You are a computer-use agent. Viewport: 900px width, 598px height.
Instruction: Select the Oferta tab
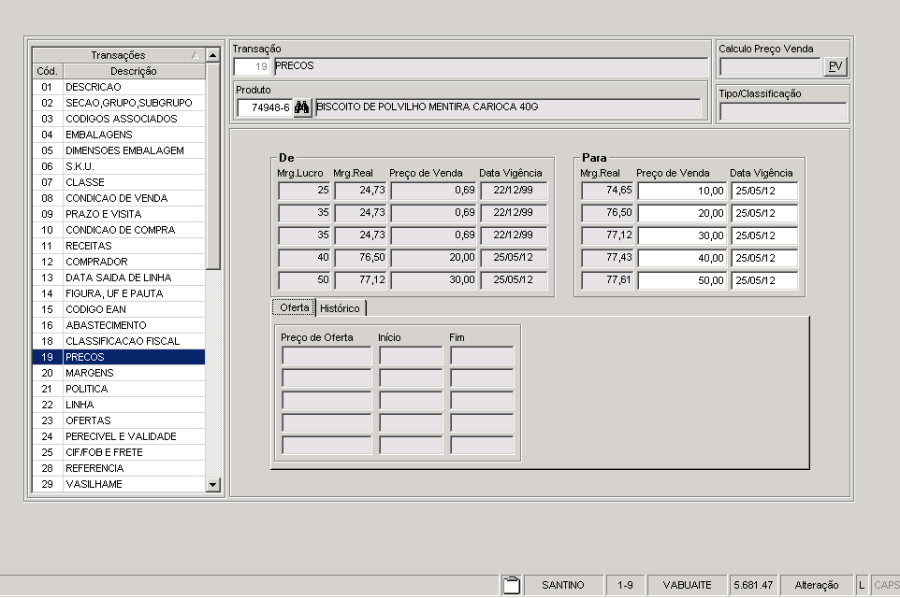294,308
